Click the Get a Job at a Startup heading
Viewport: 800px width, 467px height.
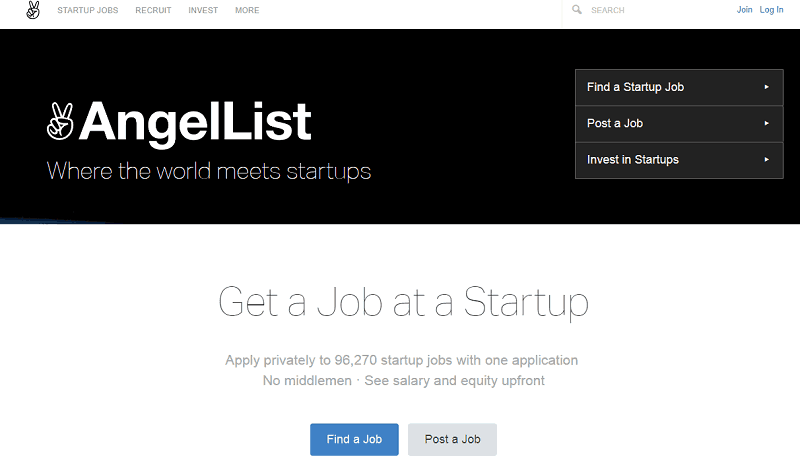[x=403, y=303]
